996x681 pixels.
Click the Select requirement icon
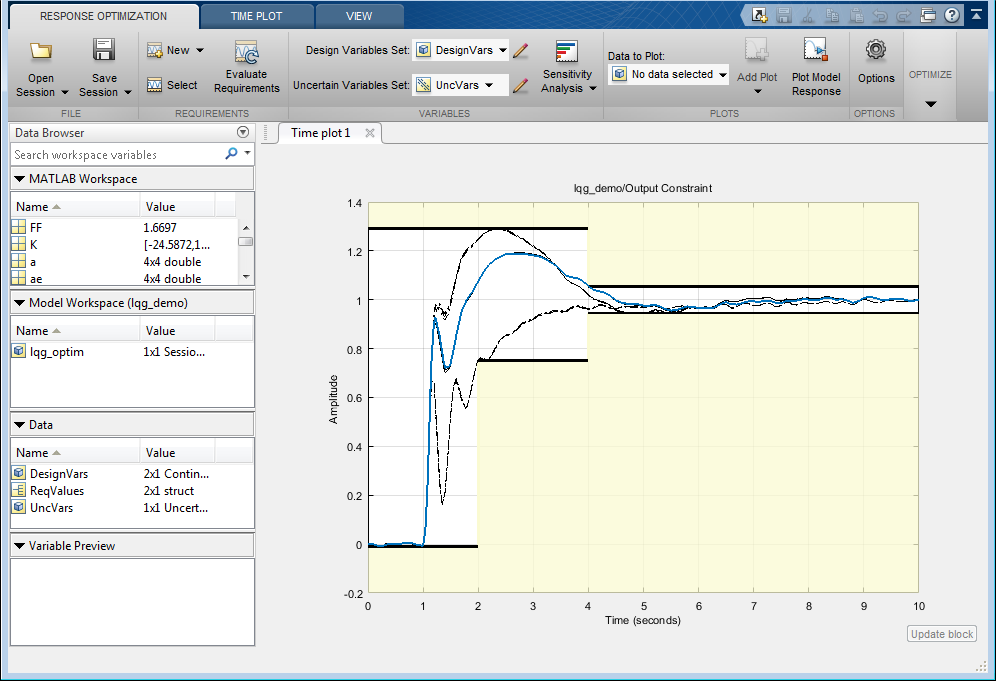[x=155, y=85]
